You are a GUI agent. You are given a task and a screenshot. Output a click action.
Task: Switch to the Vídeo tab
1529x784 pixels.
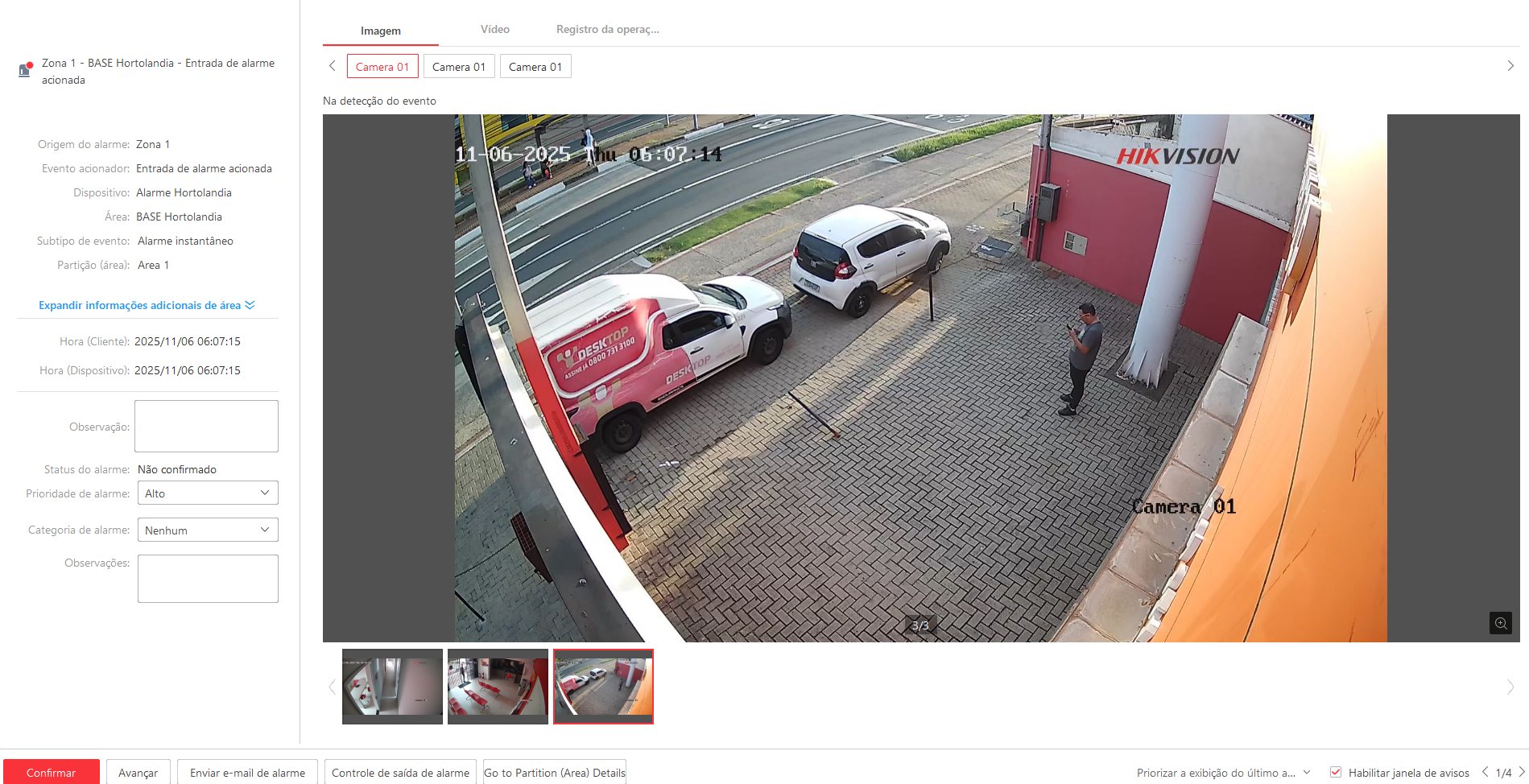pyautogui.click(x=494, y=29)
